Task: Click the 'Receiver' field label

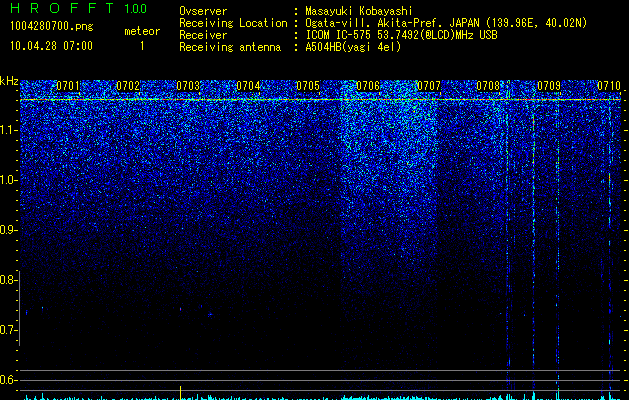Action: click(x=203, y=35)
